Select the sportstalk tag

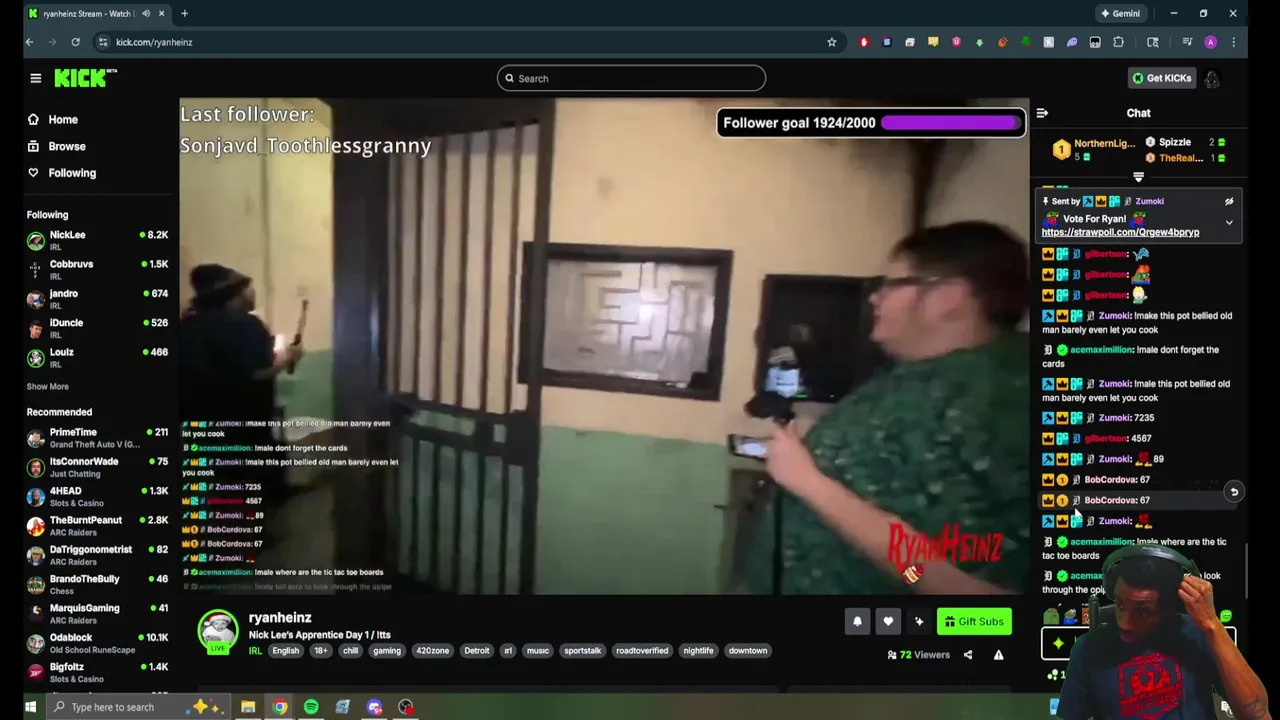point(582,651)
